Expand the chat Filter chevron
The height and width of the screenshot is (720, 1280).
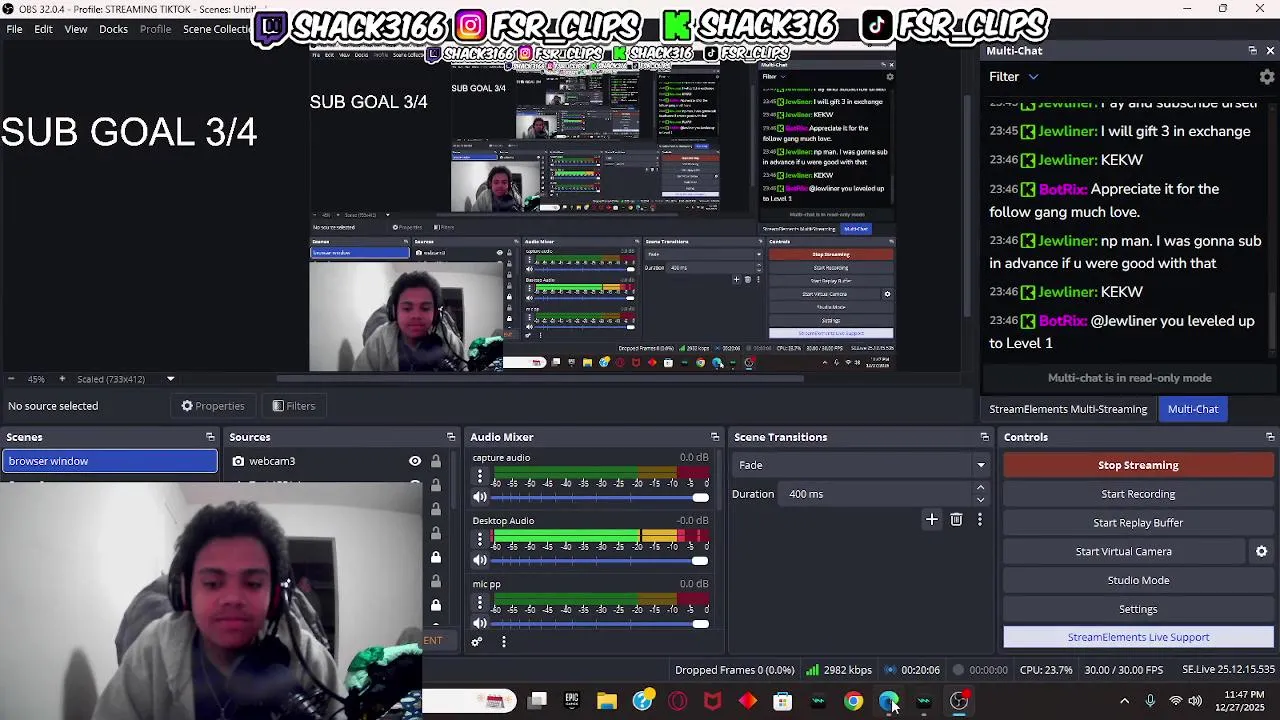coord(1033,77)
